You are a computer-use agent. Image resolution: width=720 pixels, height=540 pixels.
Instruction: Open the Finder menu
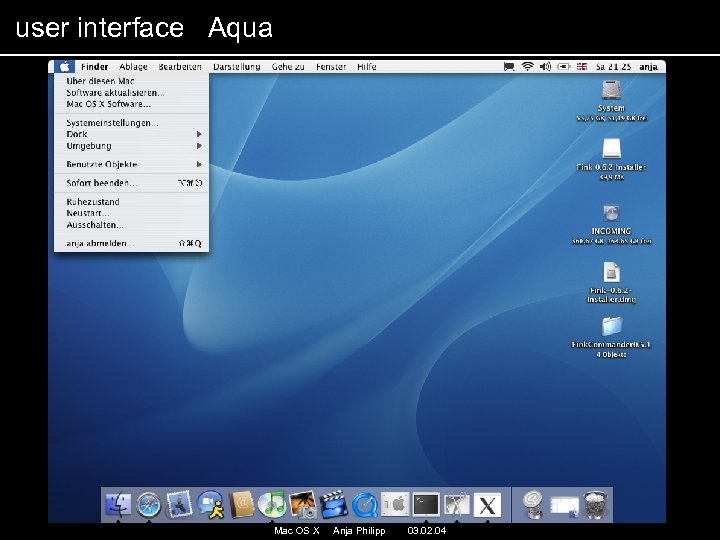pyautogui.click(x=95, y=67)
